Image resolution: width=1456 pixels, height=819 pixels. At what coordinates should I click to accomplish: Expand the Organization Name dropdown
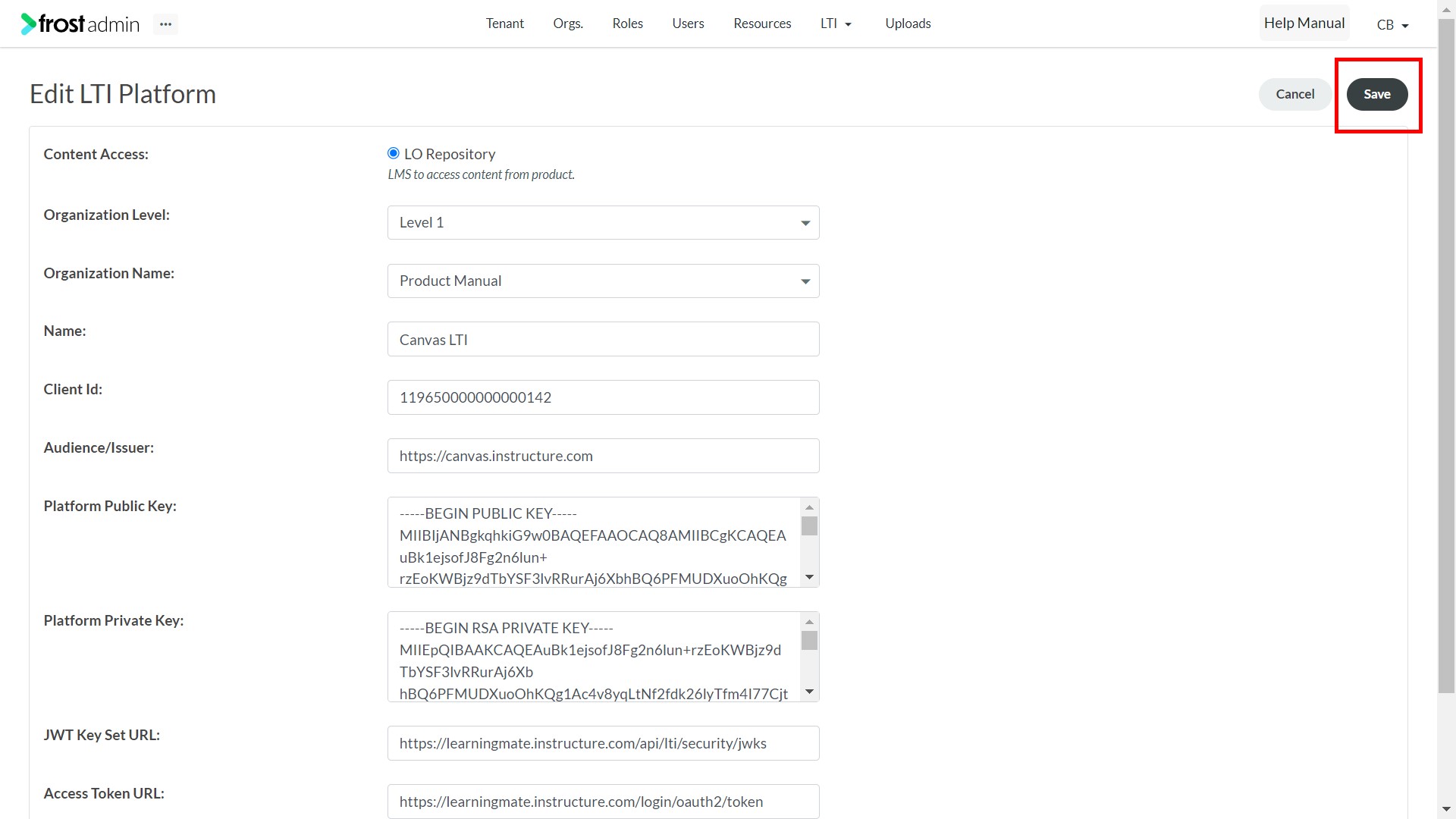603,281
